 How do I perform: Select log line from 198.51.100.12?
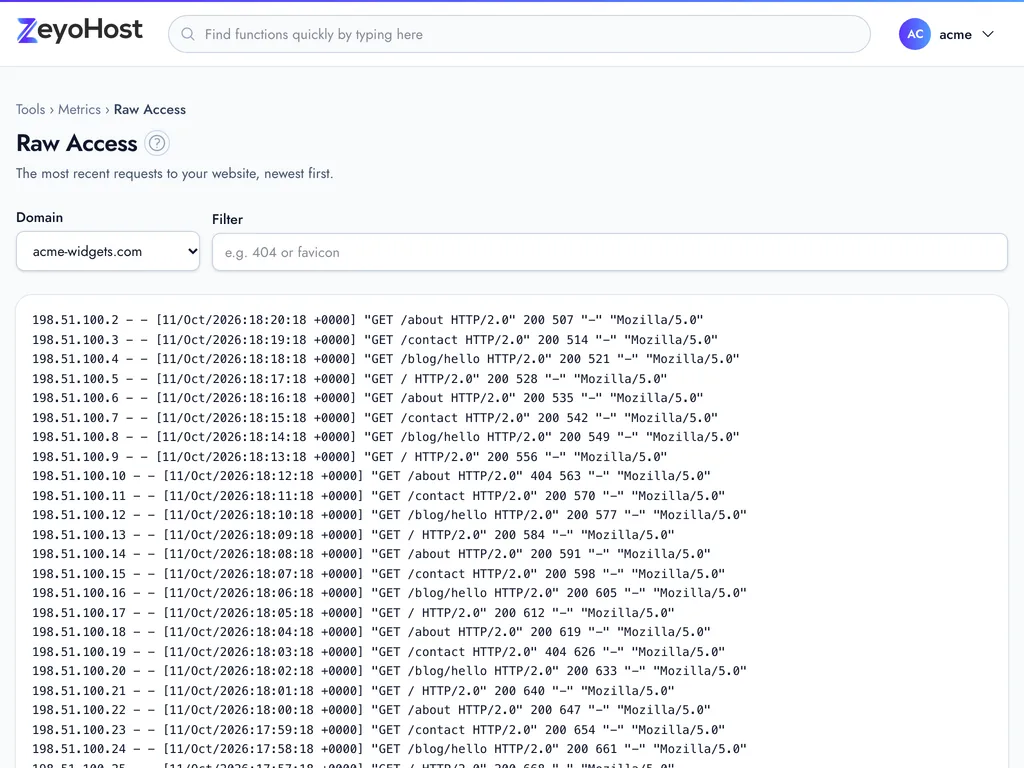point(389,515)
